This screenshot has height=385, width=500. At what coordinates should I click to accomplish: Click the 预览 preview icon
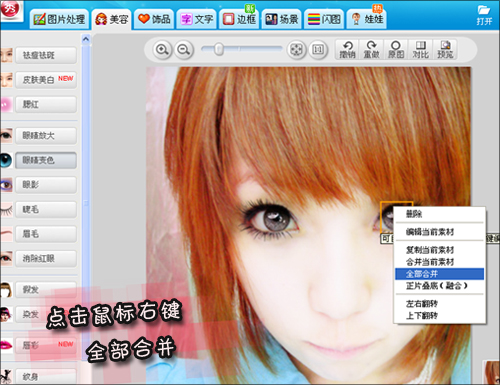pos(445,50)
